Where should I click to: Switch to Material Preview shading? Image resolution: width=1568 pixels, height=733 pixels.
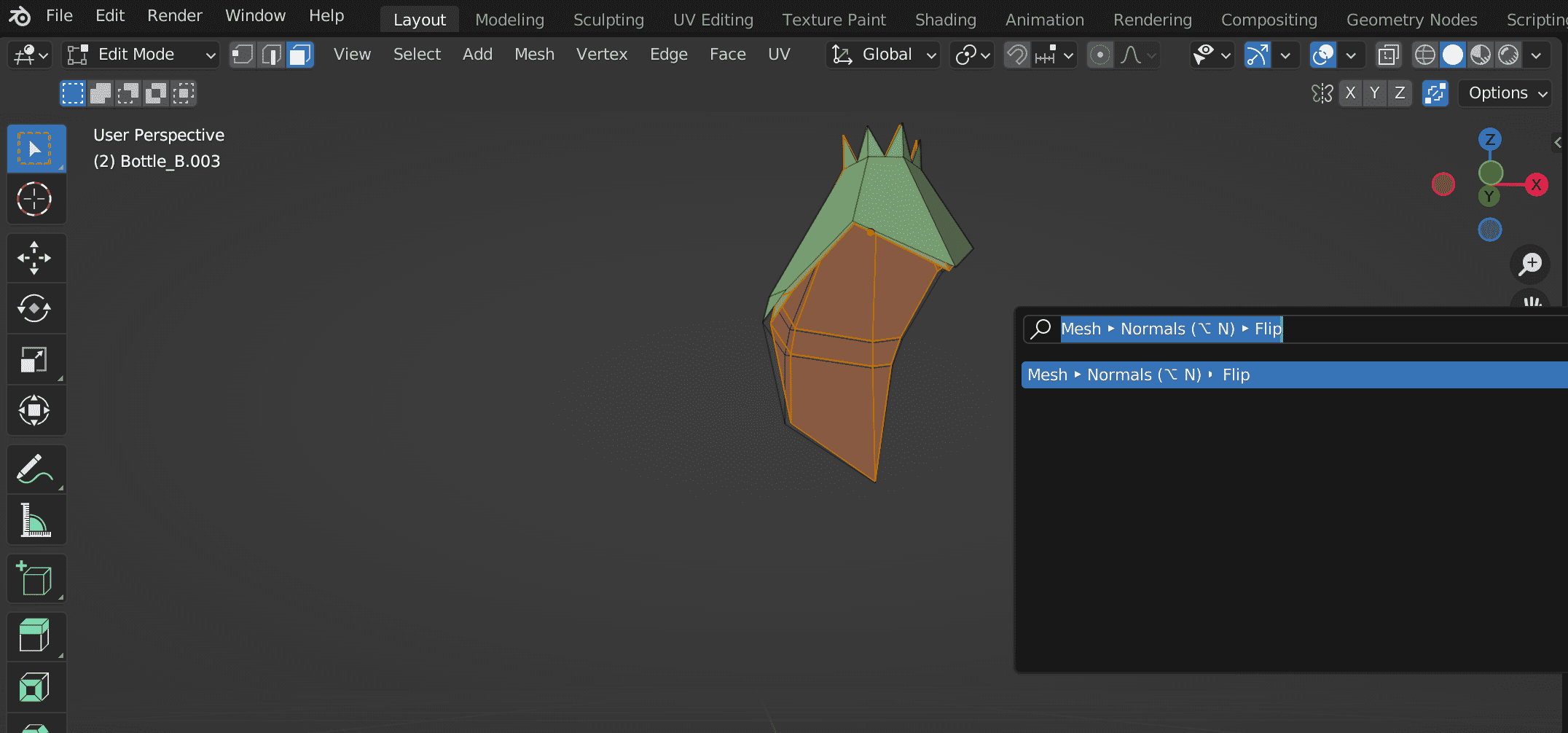1481,55
